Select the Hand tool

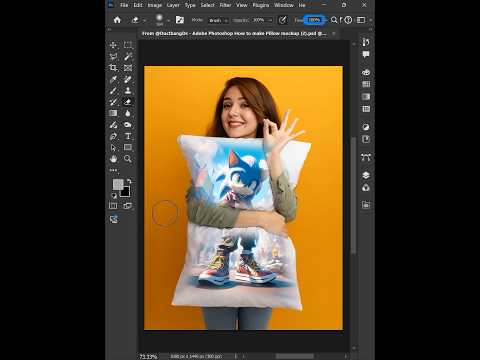(113, 159)
